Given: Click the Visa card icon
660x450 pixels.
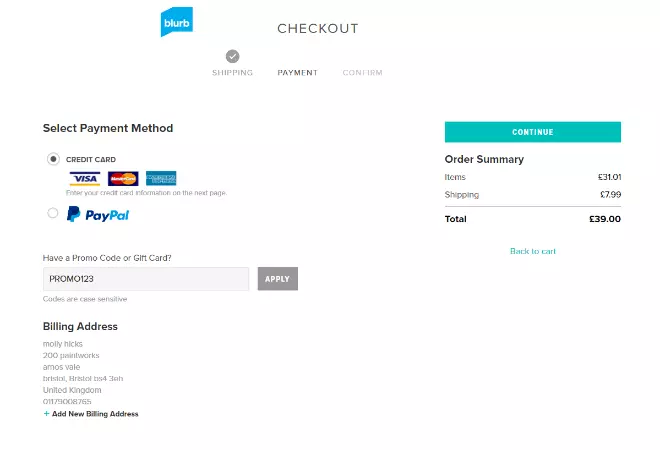Looking at the screenshot, I should click(85, 179).
